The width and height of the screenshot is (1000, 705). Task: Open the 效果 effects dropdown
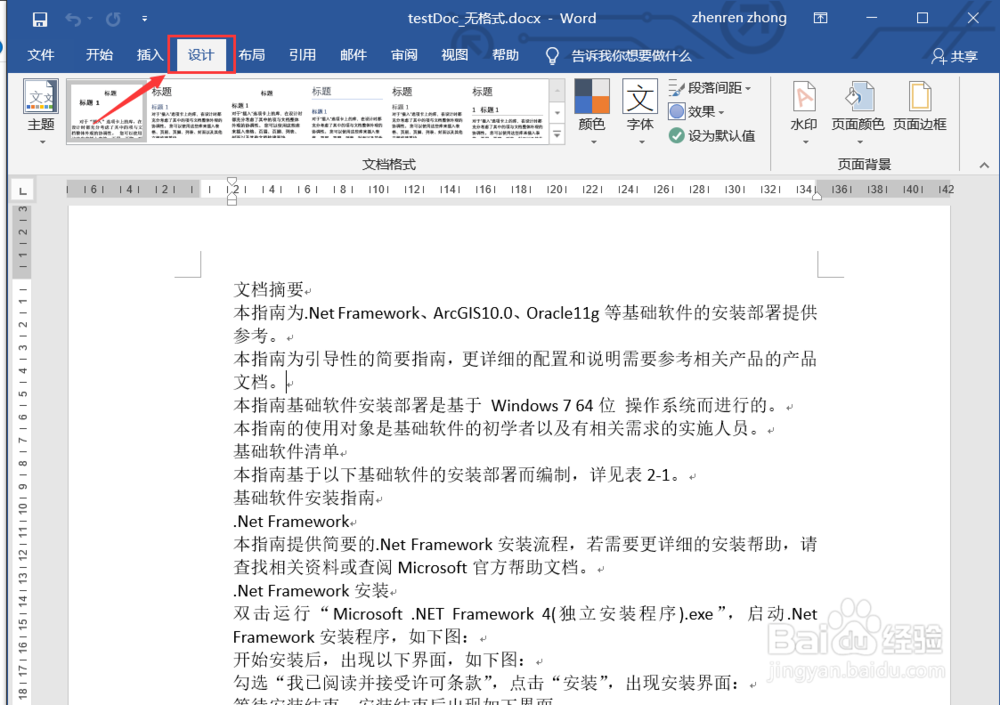click(696, 112)
